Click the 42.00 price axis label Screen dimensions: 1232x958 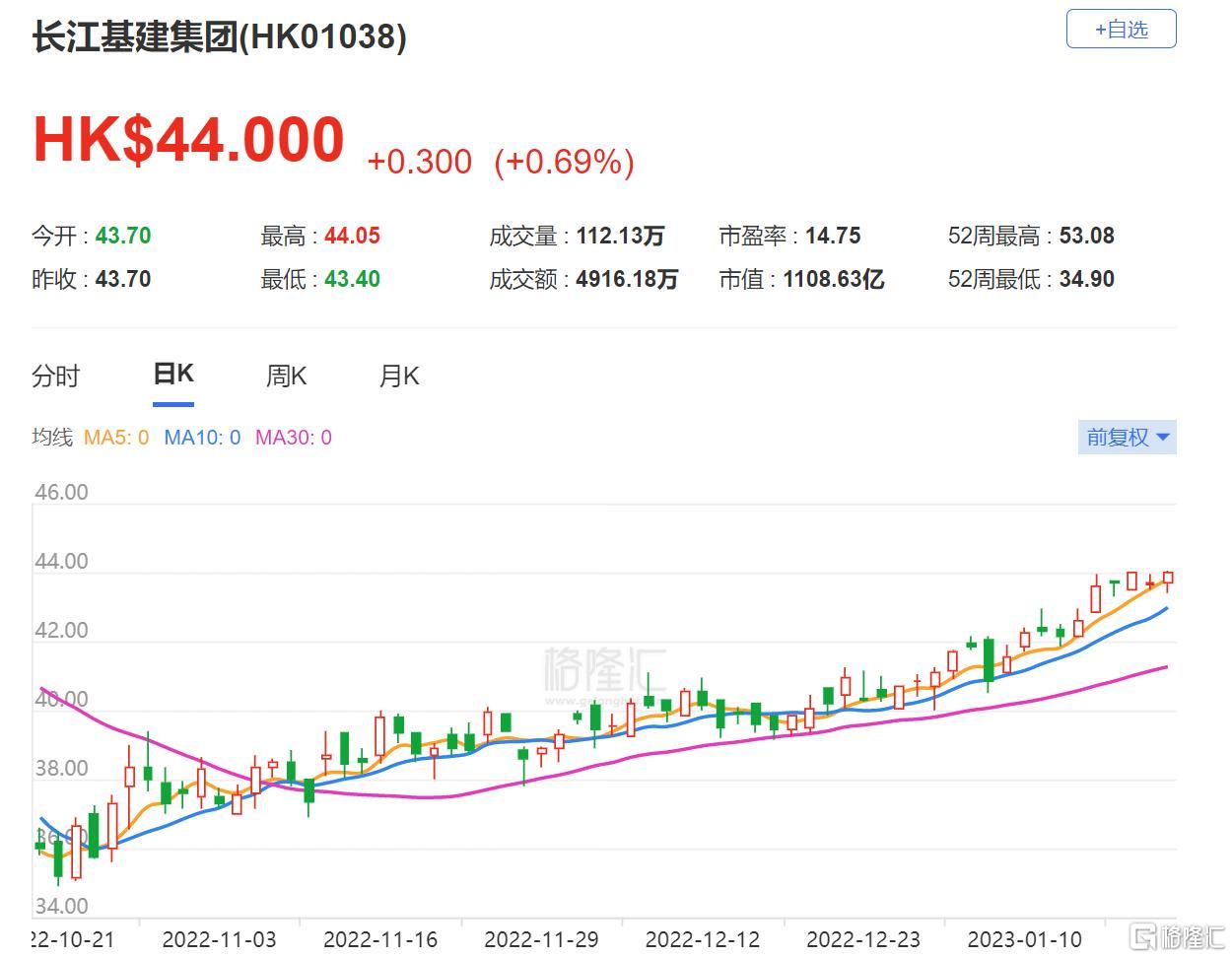point(61,631)
